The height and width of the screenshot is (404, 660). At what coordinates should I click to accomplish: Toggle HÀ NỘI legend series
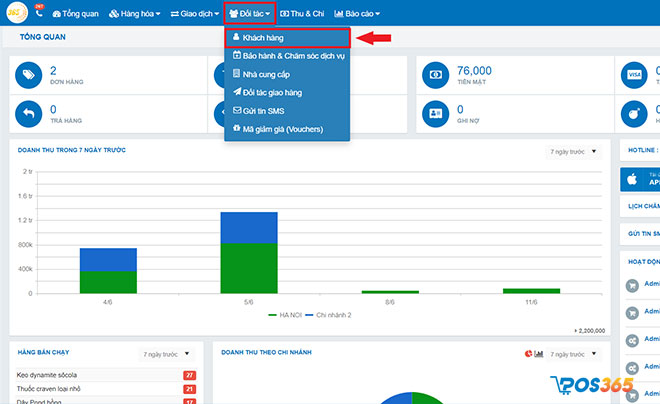click(285, 315)
